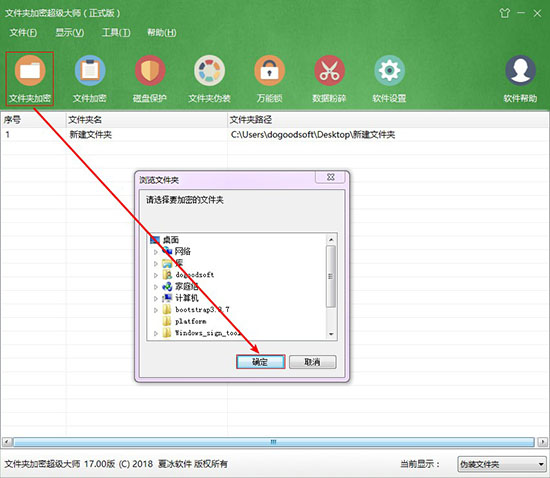Open the 磁盘保护 disk protection tool
The image size is (550, 478).
pyautogui.click(x=150, y=79)
